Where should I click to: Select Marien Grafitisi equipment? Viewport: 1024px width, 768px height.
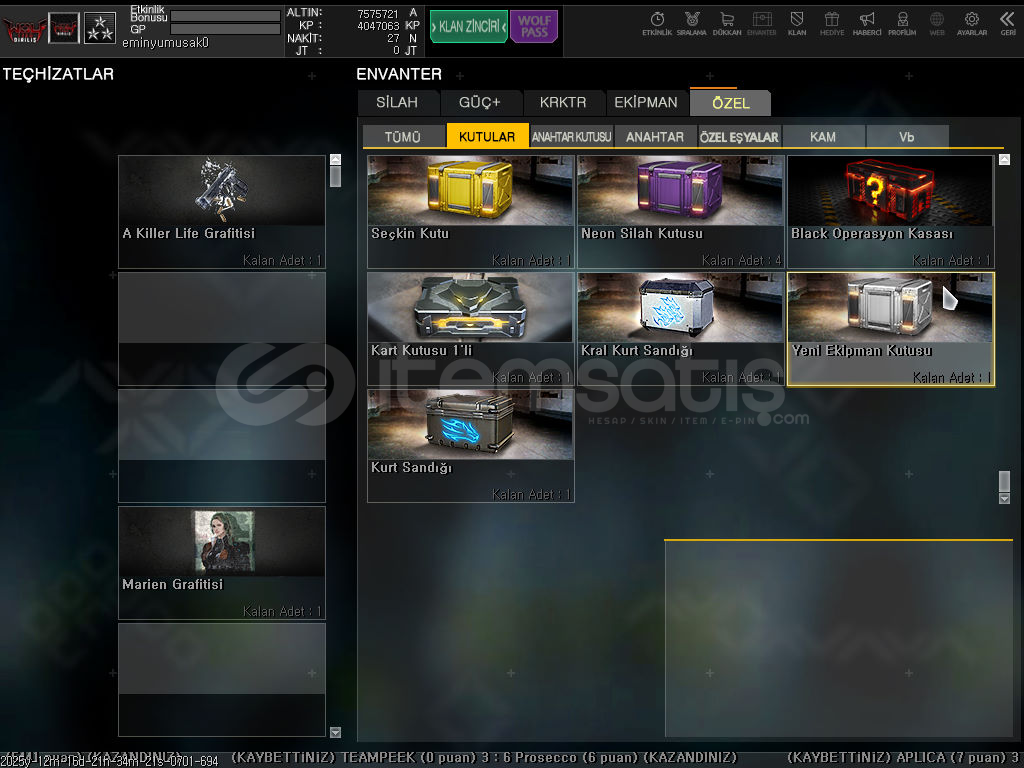click(221, 563)
